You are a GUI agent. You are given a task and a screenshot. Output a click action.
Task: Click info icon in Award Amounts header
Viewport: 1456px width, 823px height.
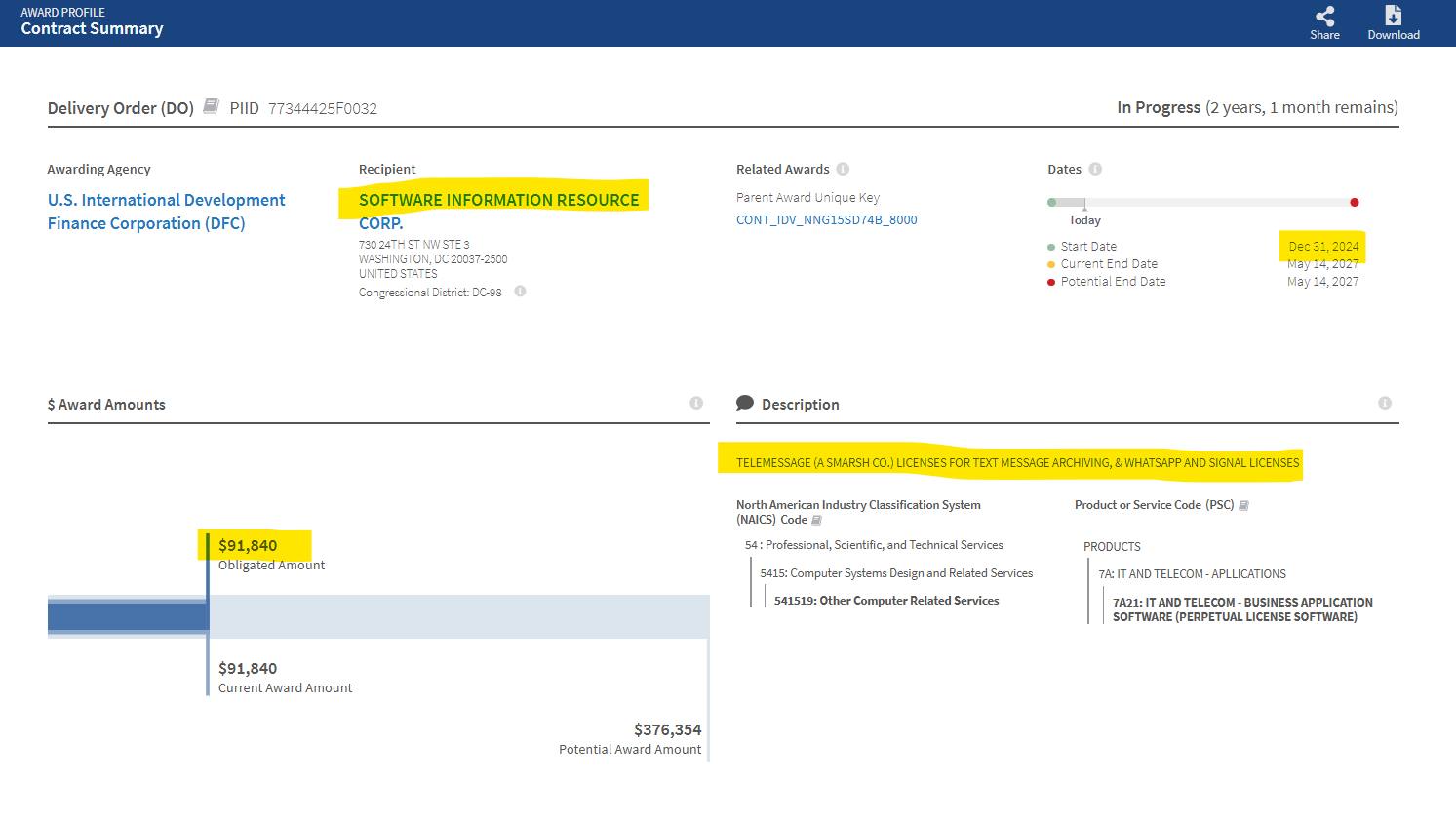point(696,403)
